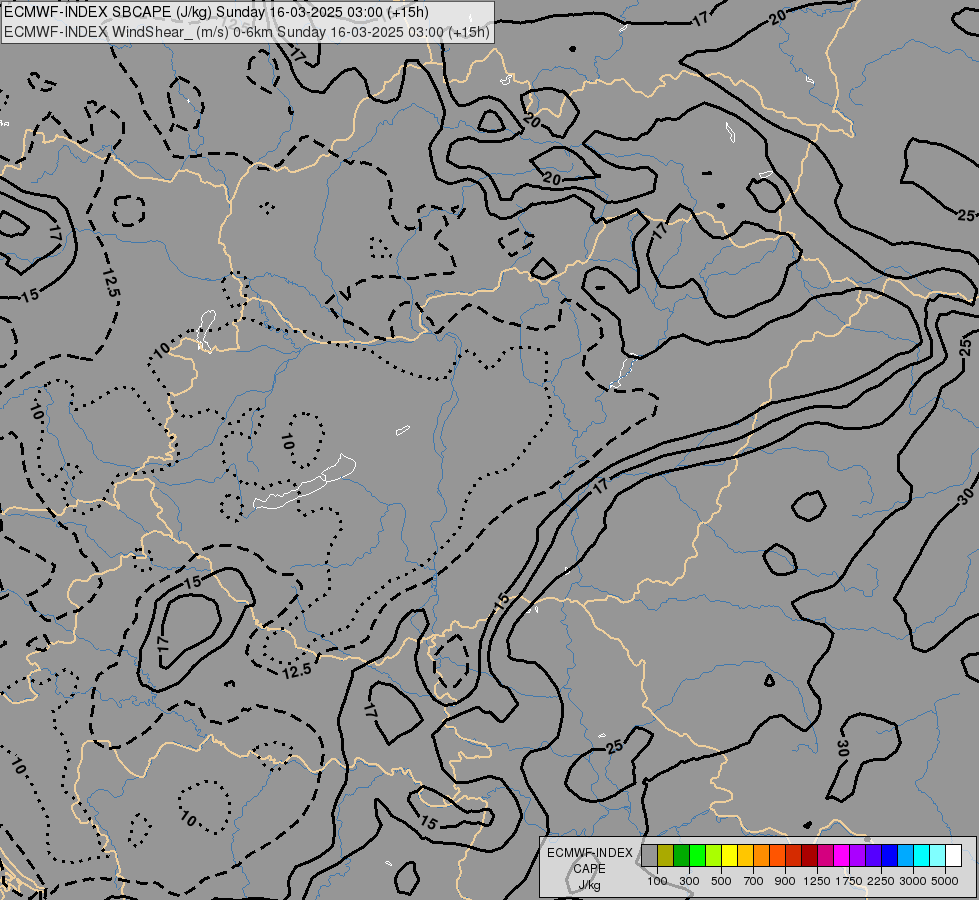
Task: Click the 'J/kg' unit label in the legend
Action: point(590,885)
